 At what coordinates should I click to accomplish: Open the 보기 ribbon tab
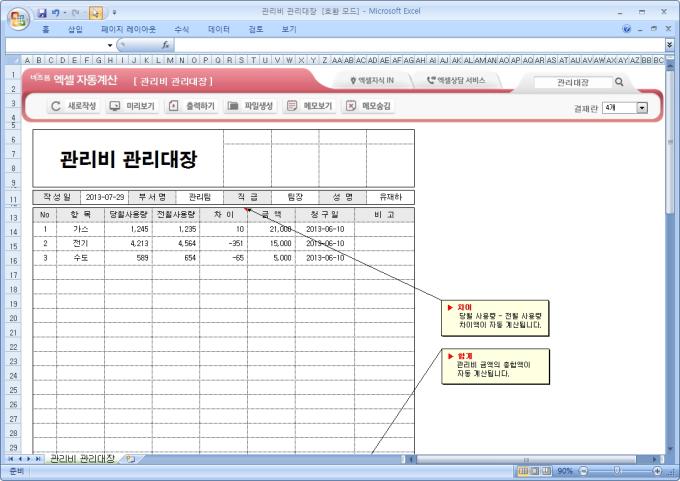[289, 29]
